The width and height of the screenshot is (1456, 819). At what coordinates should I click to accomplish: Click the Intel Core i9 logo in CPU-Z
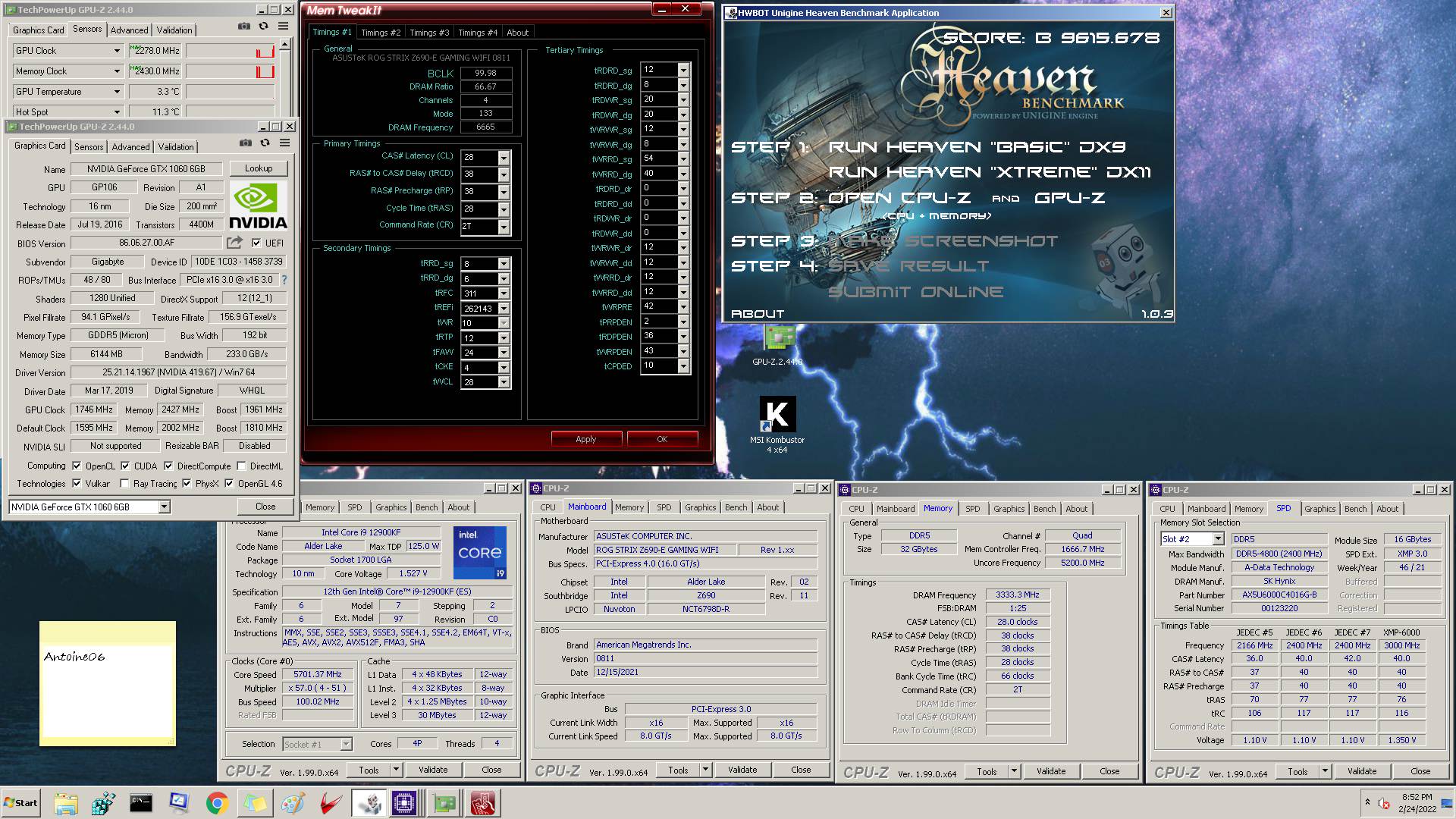[480, 553]
